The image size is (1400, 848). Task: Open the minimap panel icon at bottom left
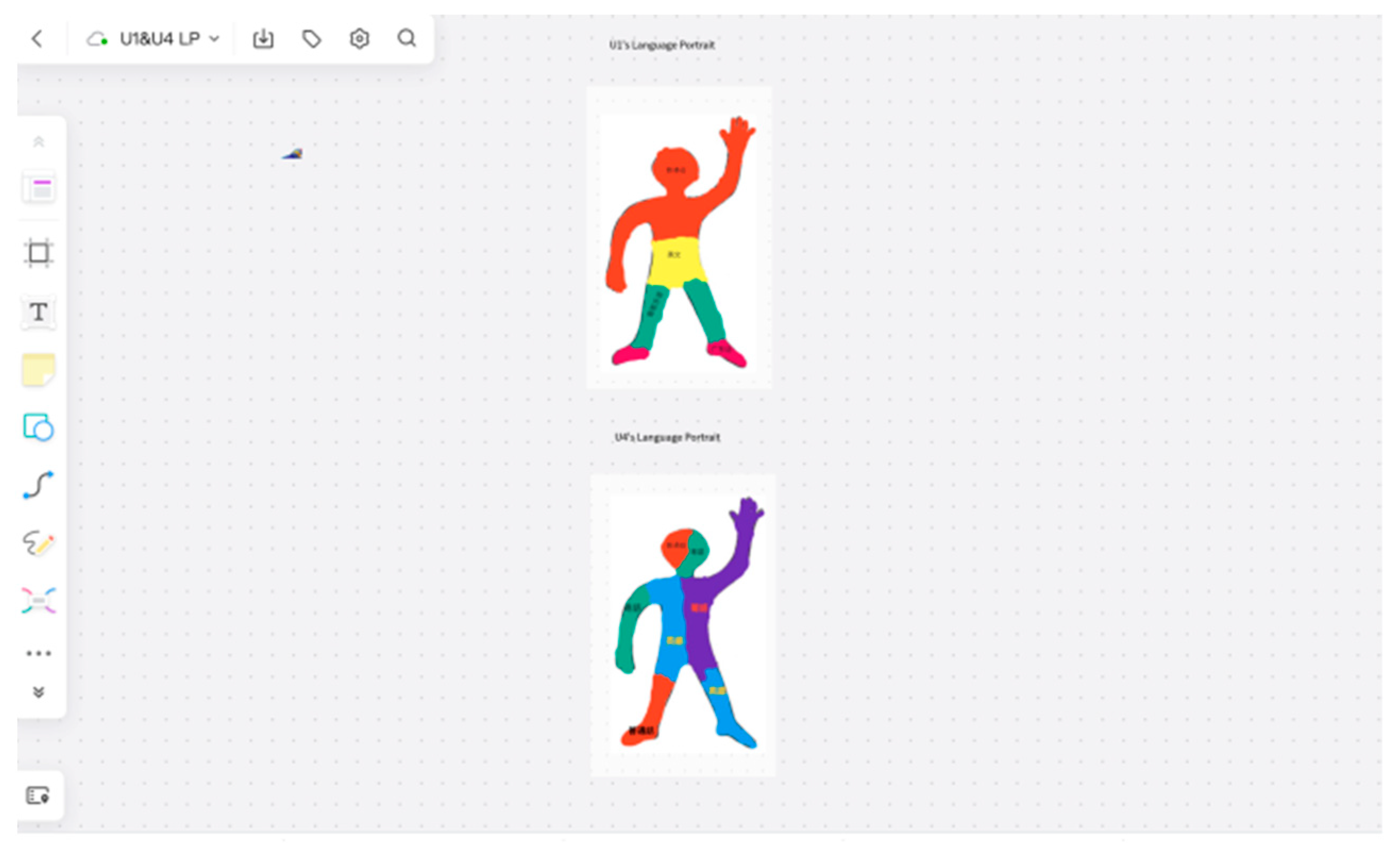[38, 795]
